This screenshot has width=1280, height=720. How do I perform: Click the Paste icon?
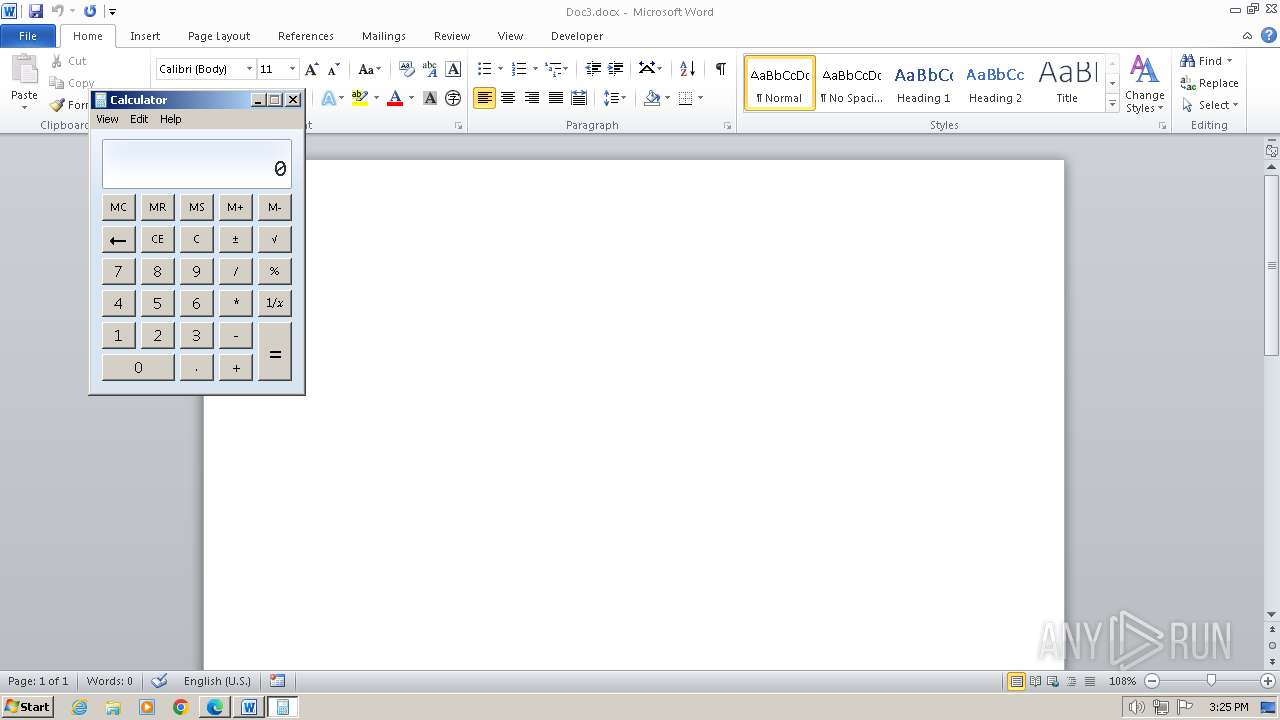pyautogui.click(x=24, y=72)
